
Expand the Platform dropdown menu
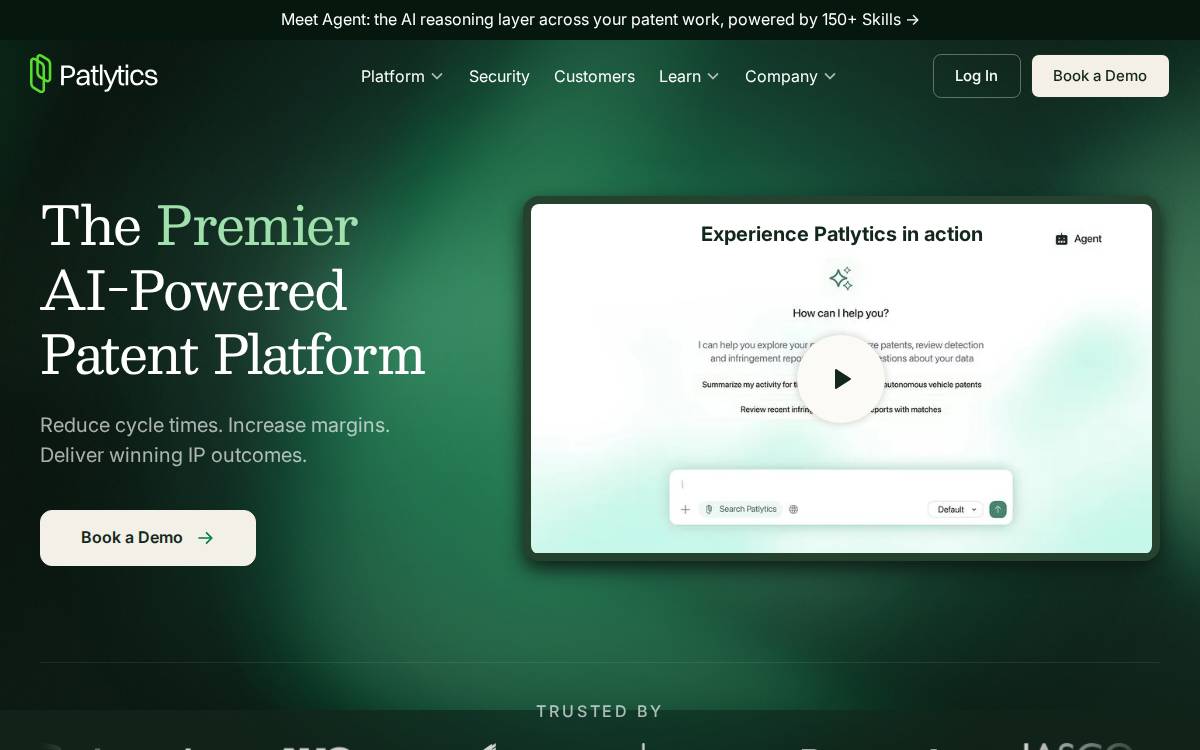click(402, 76)
